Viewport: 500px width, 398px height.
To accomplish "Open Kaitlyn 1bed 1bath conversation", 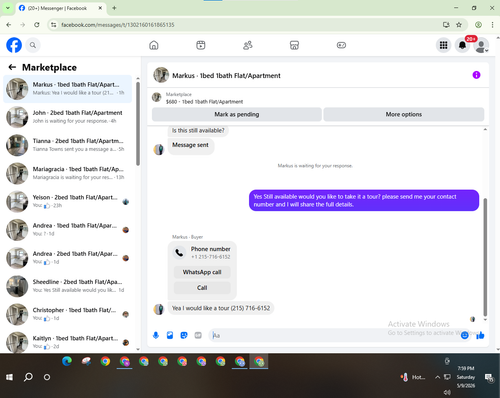I will pyautogui.click(x=68, y=342).
